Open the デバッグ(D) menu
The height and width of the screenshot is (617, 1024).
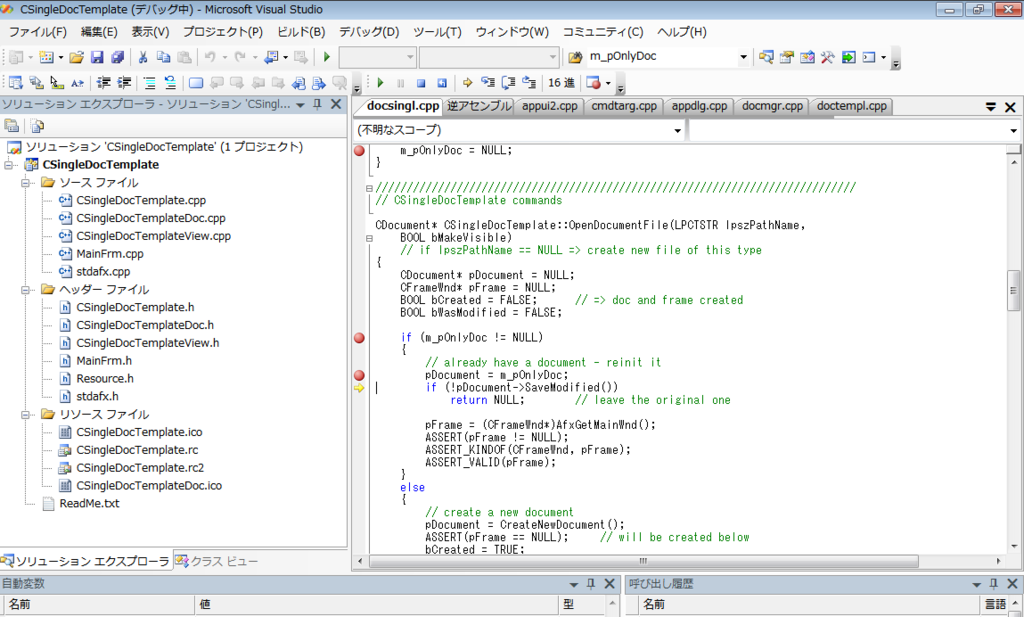369,32
